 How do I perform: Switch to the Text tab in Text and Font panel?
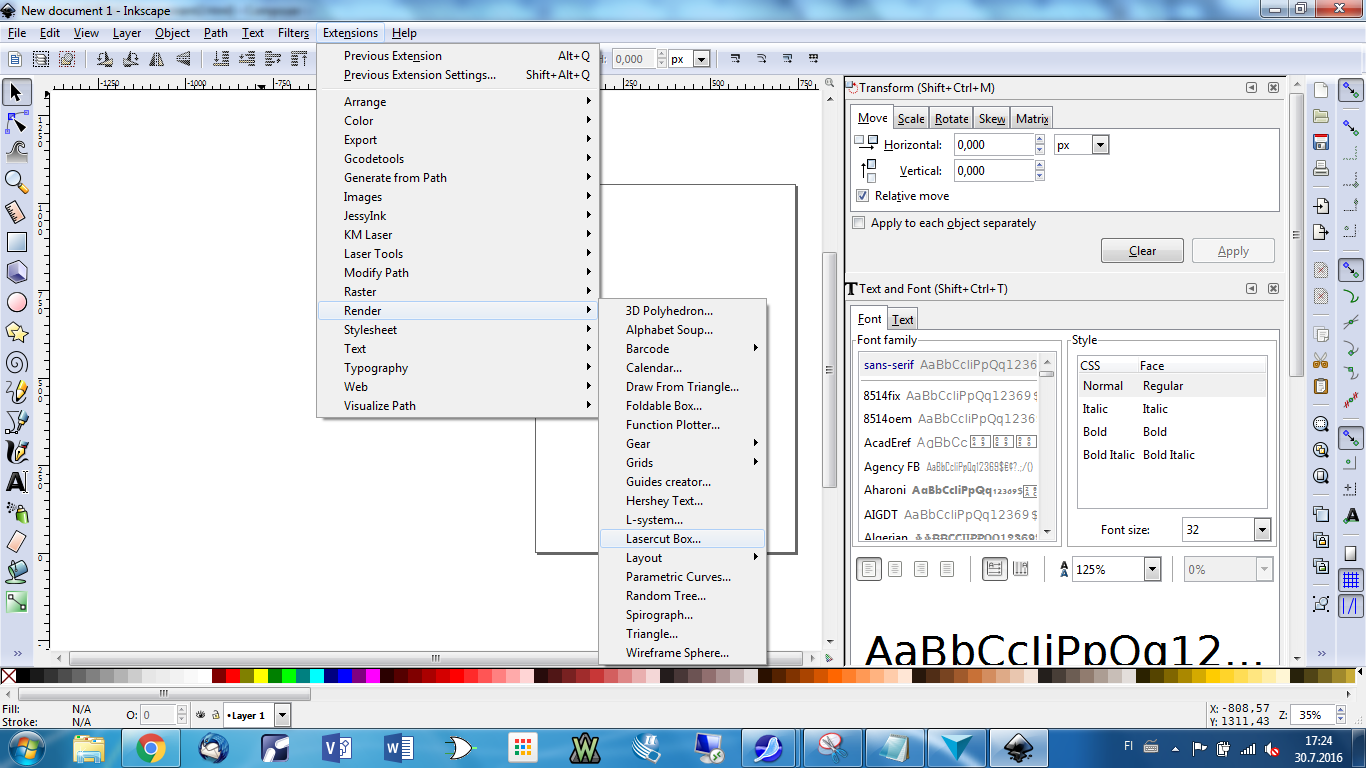point(903,320)
